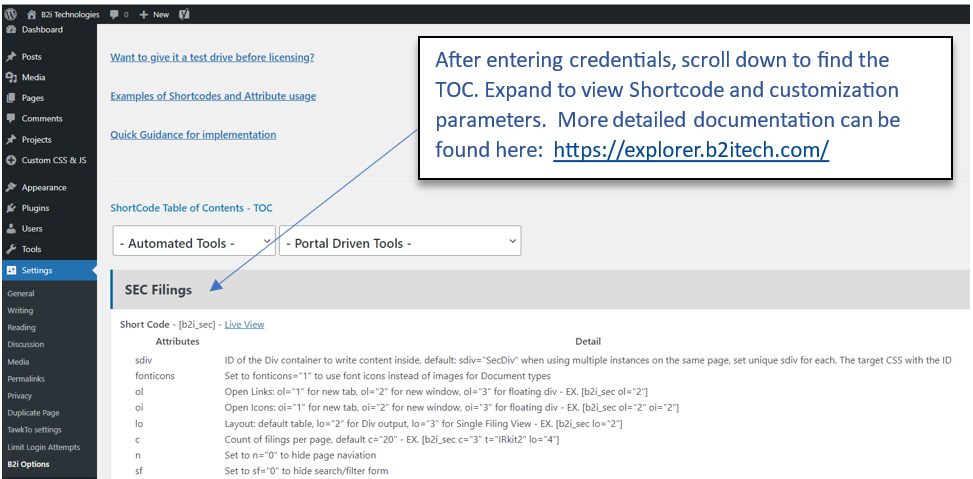Click the Appearance paintbrush icon

click(x=11, y=187)
